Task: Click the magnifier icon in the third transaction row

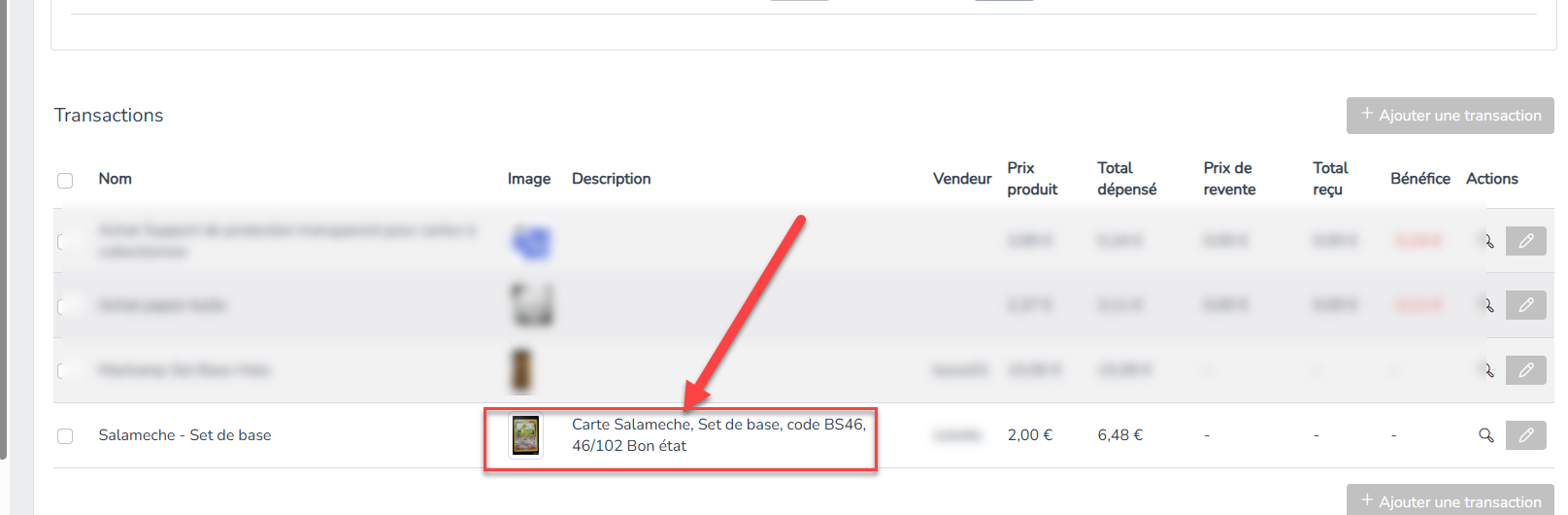Action: point(1486,370)
